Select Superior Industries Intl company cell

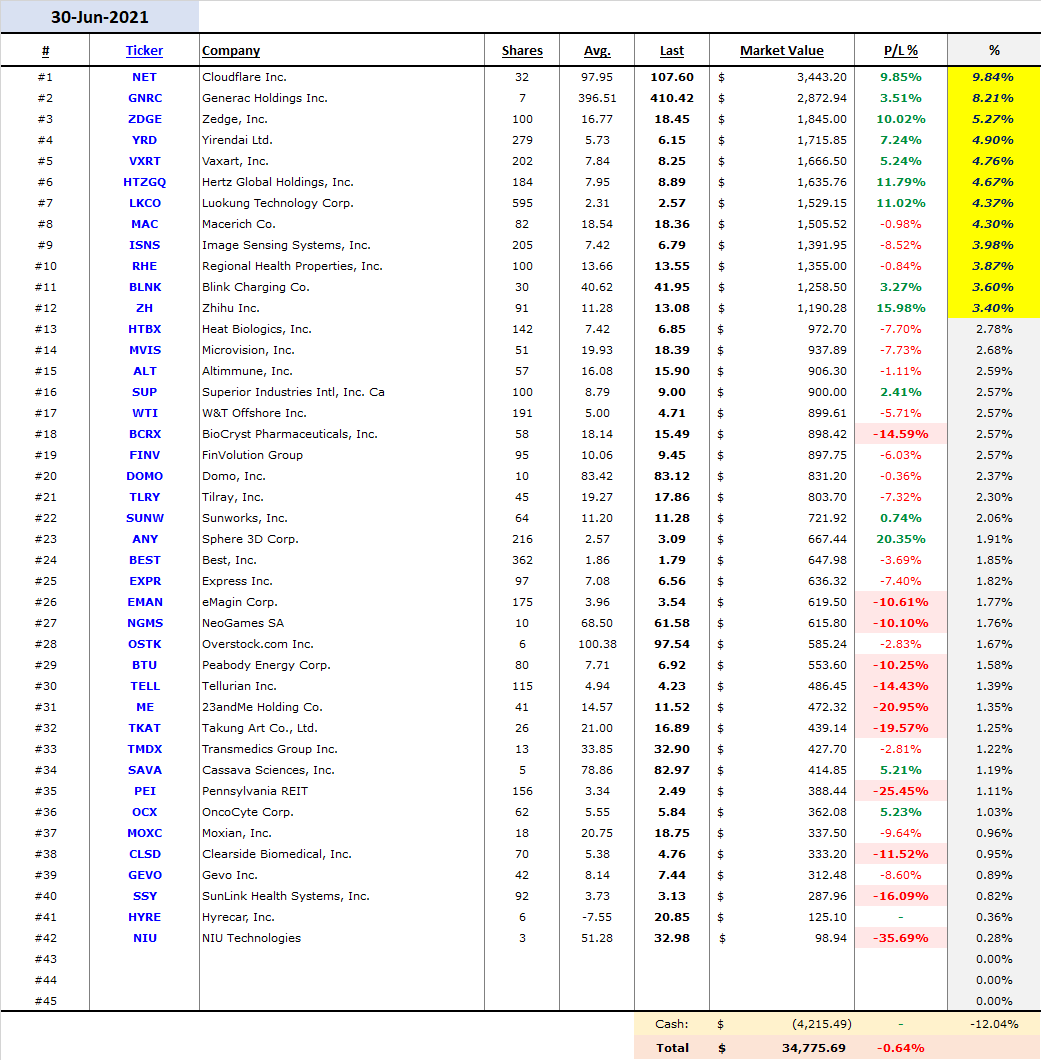tap(342, 391)
